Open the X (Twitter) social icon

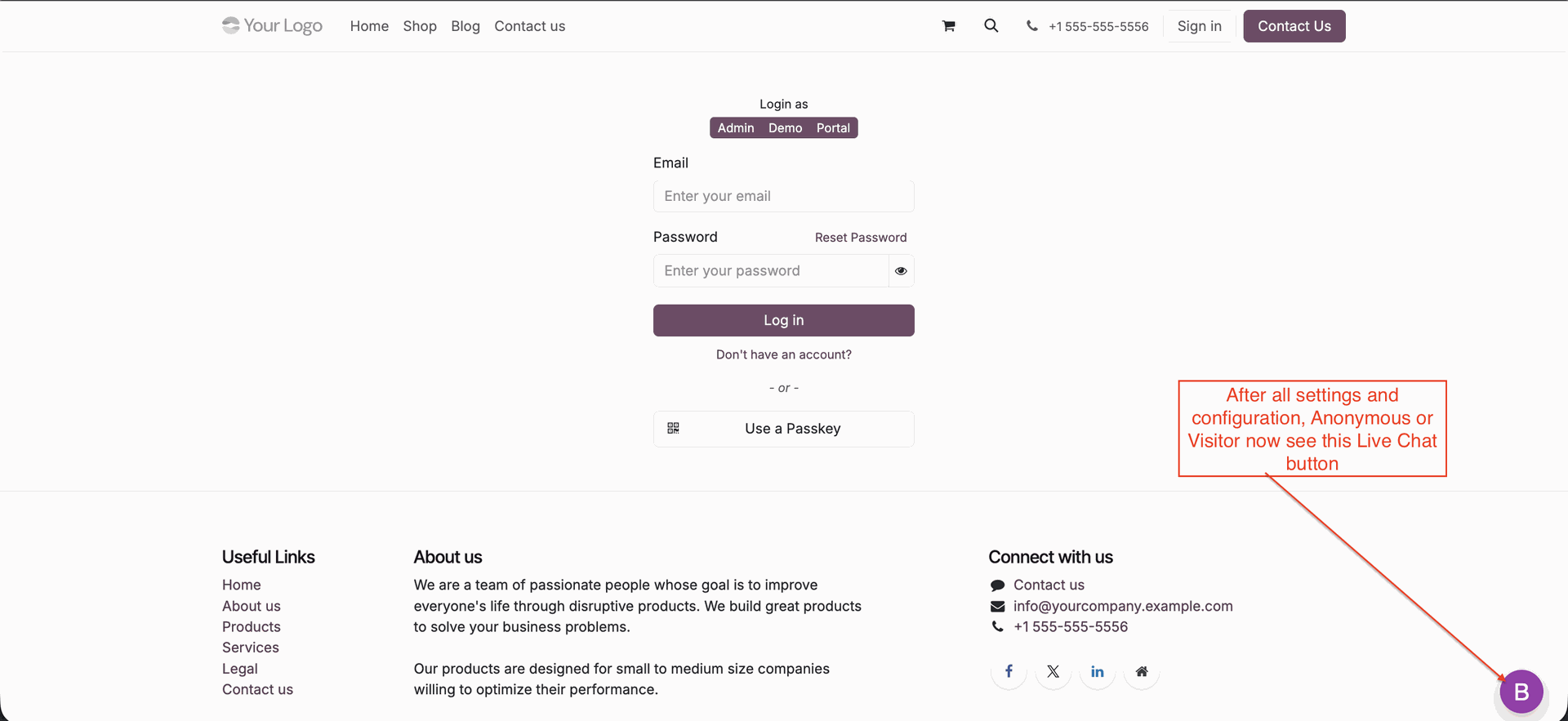point(1053,671)
